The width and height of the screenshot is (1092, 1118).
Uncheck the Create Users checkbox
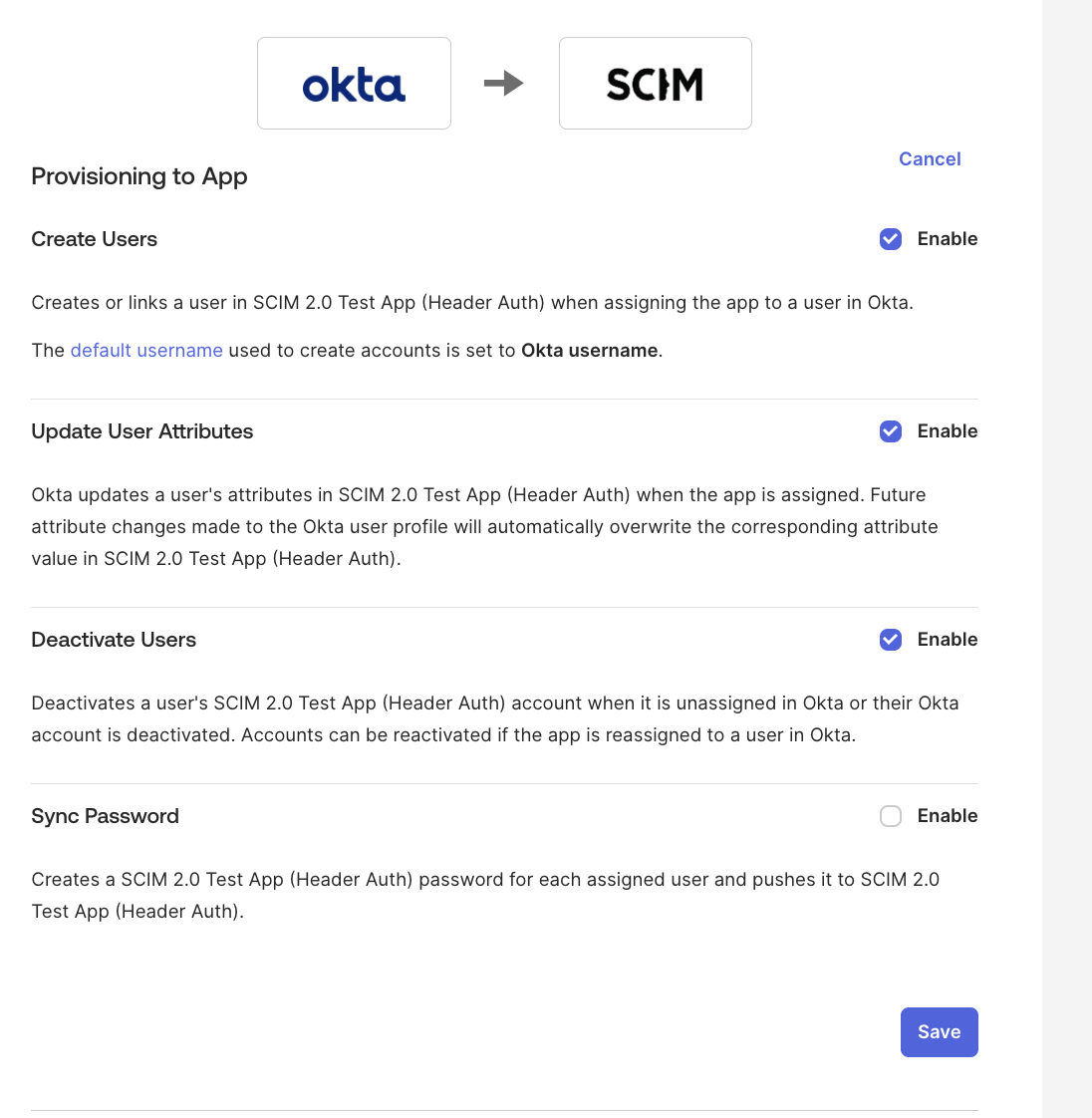(891, 239)
